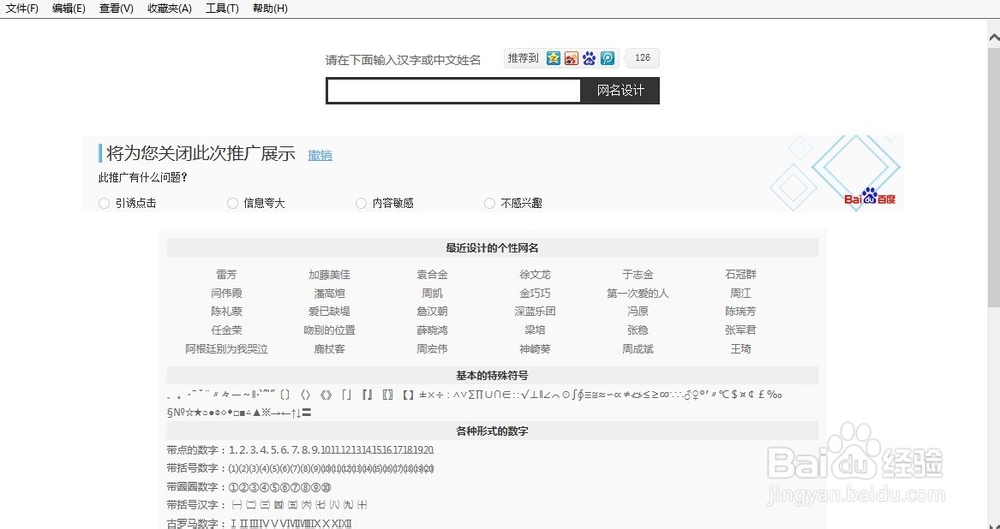Share to Sina Weibo icon

(x=571, y=58)
